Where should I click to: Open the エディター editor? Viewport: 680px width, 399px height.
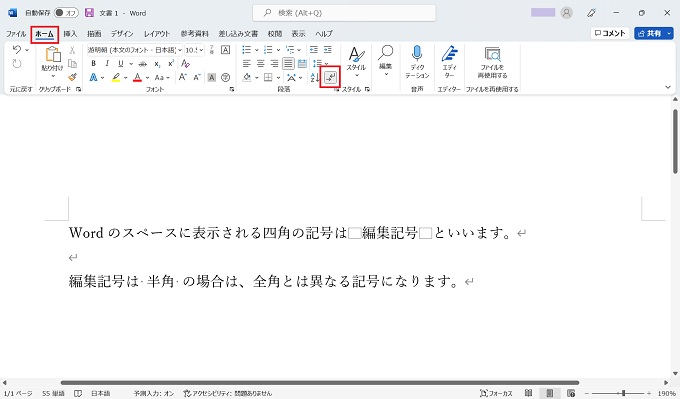[449, 62]
